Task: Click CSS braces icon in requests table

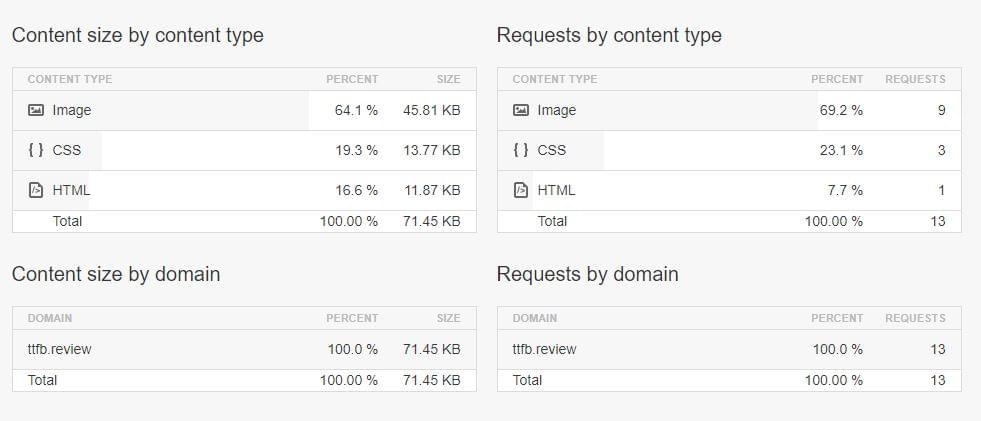Action: click(x=521, y=150)
